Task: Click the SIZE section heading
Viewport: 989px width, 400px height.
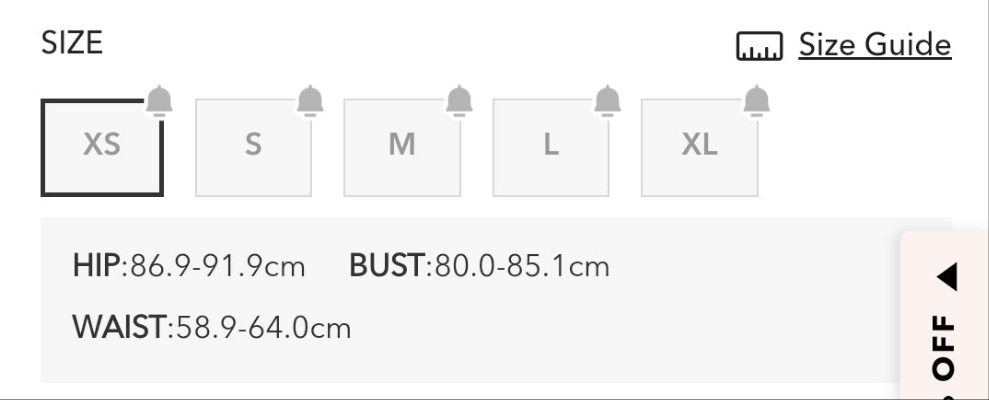Action: (72, 44)
